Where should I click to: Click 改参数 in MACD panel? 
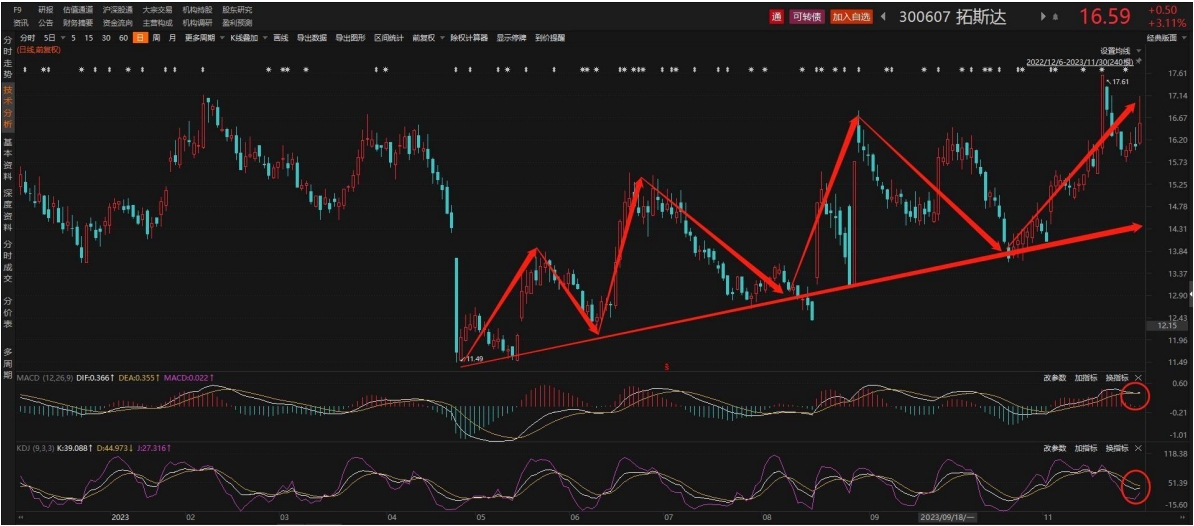(x=1055, y=377)
